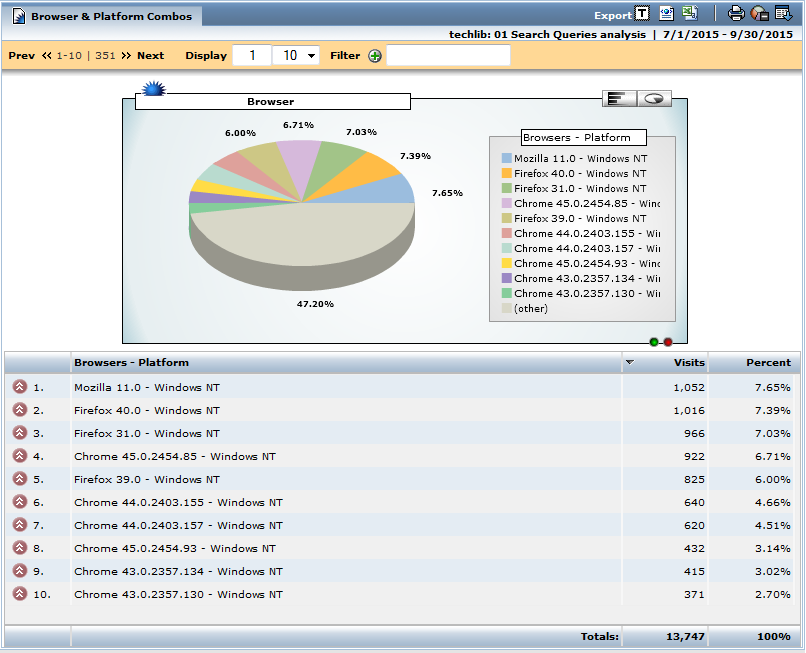Sort by Visits using arrow indicator

coord(630,362)
